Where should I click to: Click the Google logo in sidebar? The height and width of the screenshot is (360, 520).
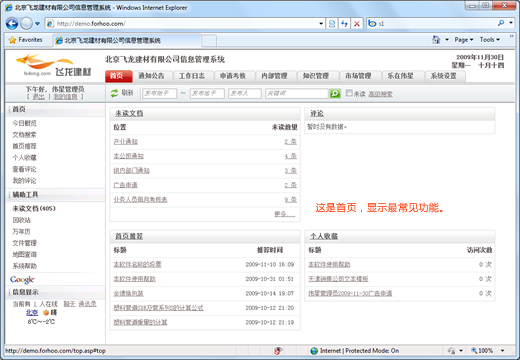coord(22,279)
